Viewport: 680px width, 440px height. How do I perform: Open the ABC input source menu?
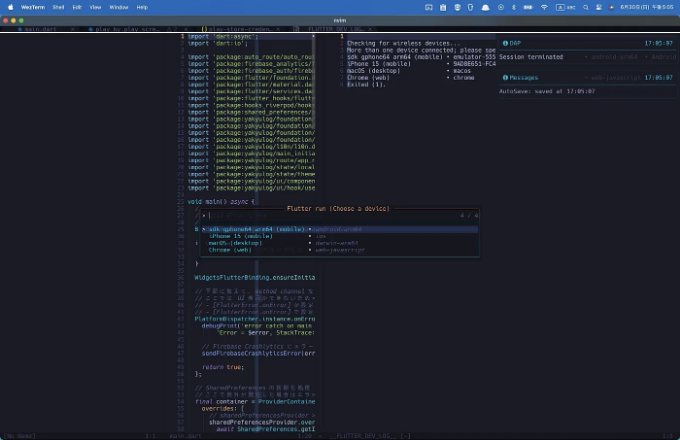tap(566, 7)
